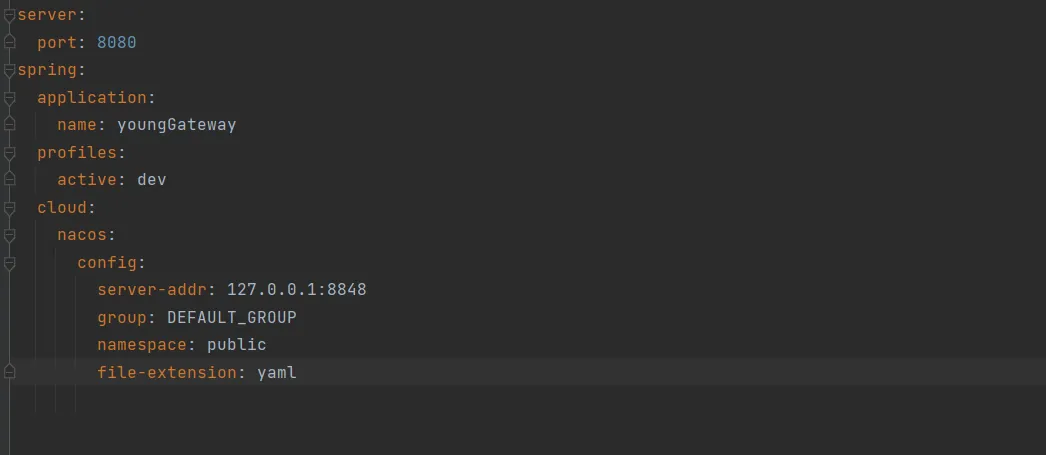Screen dimensions: 1046x455
Task: Place cursor on the dev profile value
Action: click(x=151, y=180)
